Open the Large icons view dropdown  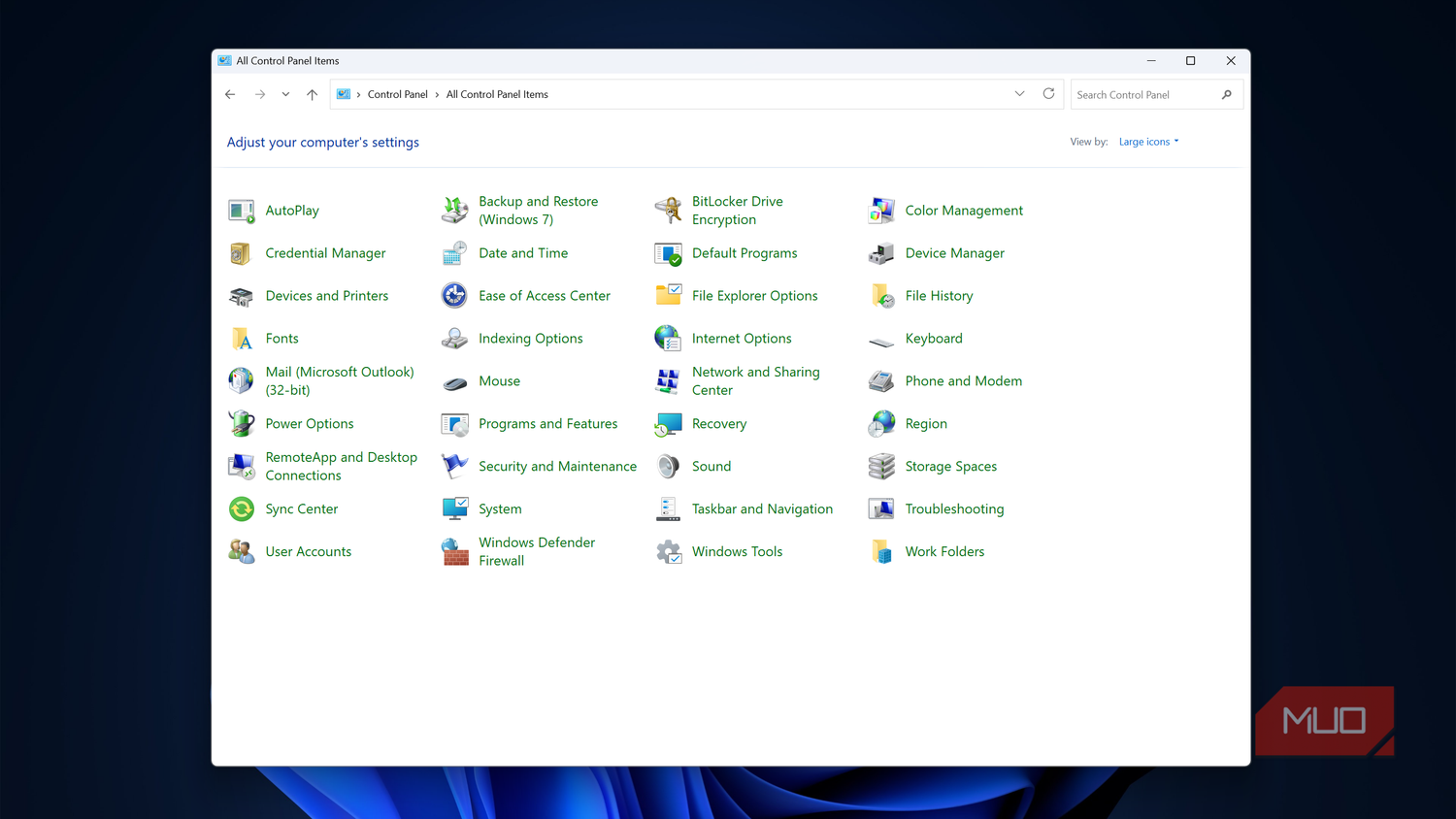pos(1148,142)
